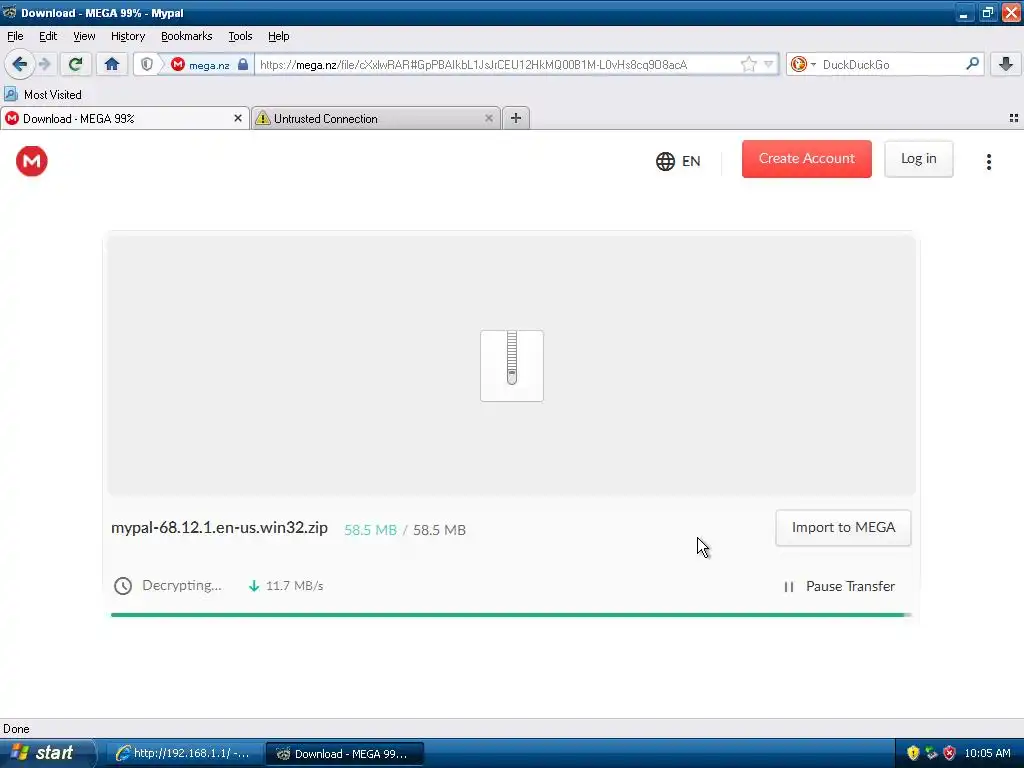This screenshot has height=768, width=1024.
Task: Click Import to MEGA
Action: 843,528
